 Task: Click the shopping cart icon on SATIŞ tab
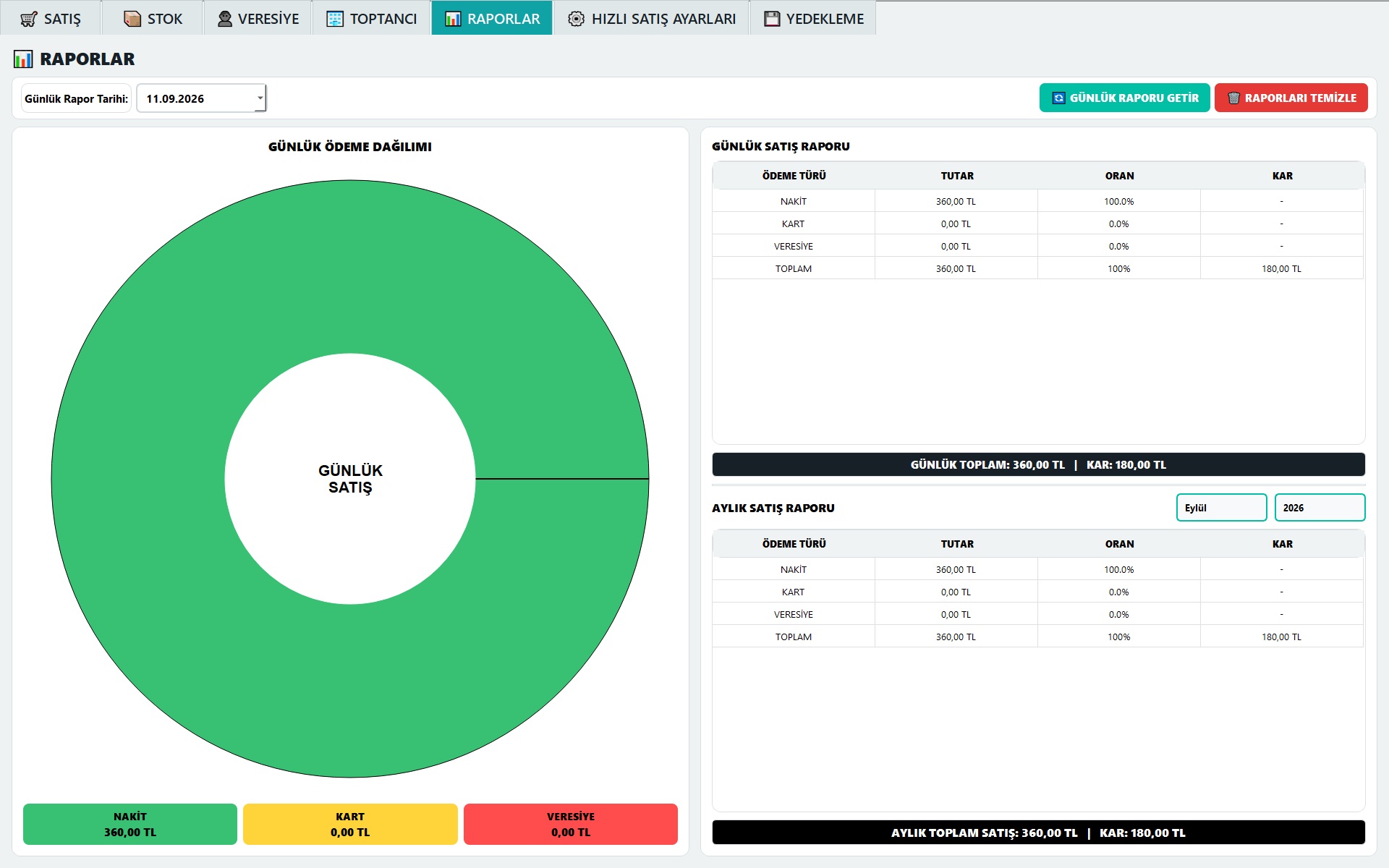pyautogui.click(x=28, y=19)
